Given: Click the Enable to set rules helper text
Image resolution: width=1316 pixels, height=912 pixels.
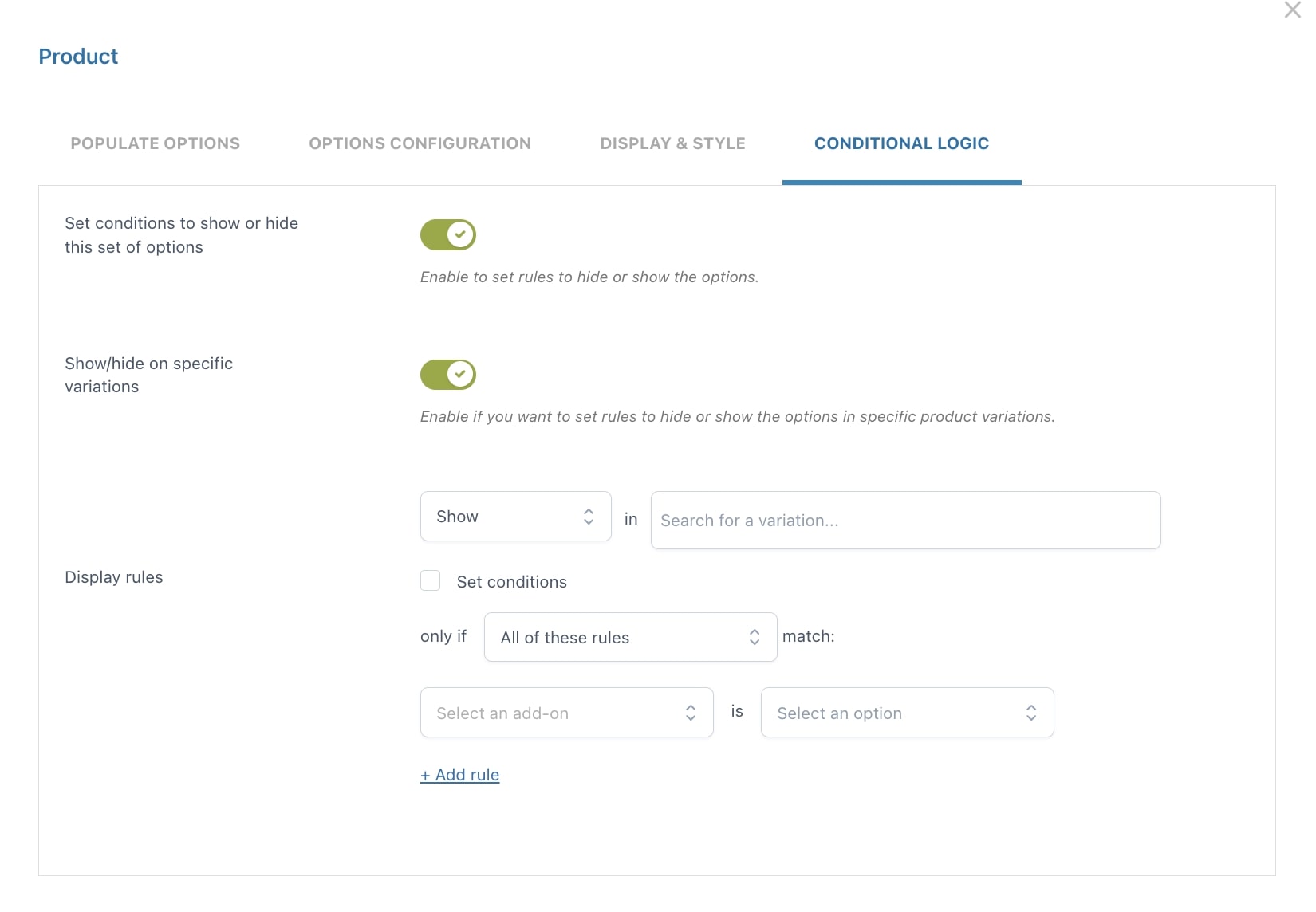Looking at the screenshot, I should tap(589, 277).
